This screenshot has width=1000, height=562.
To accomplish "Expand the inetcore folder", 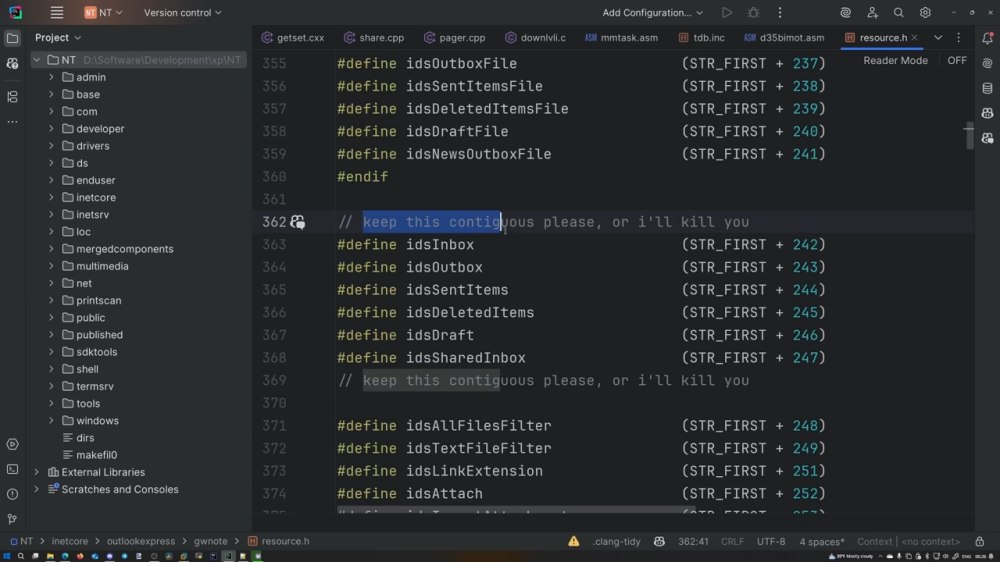I will (x=51, y=198).
